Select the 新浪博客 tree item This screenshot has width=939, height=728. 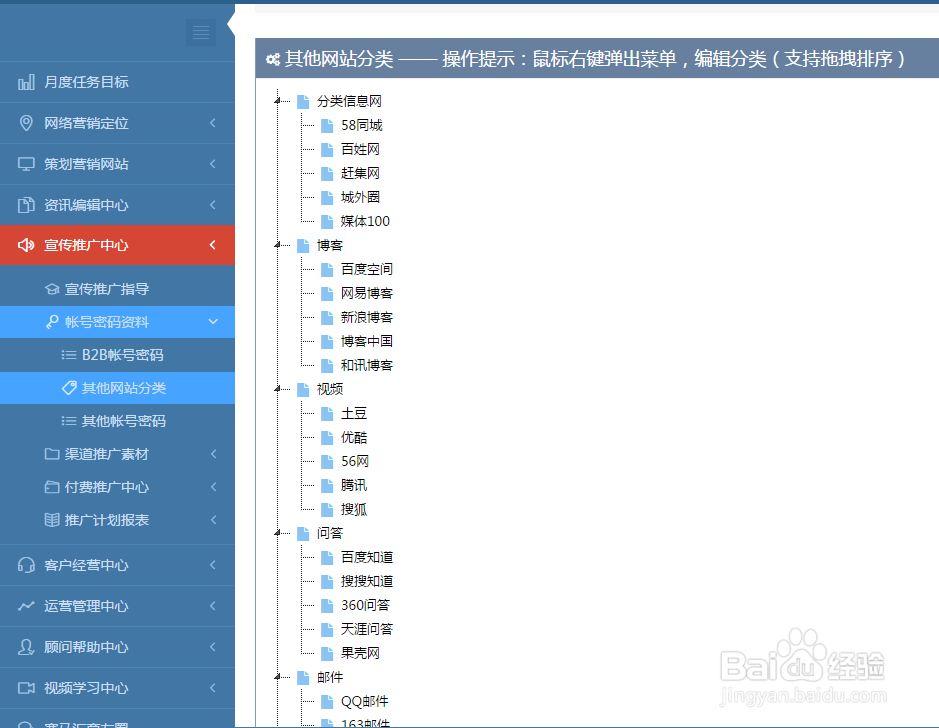366,317
